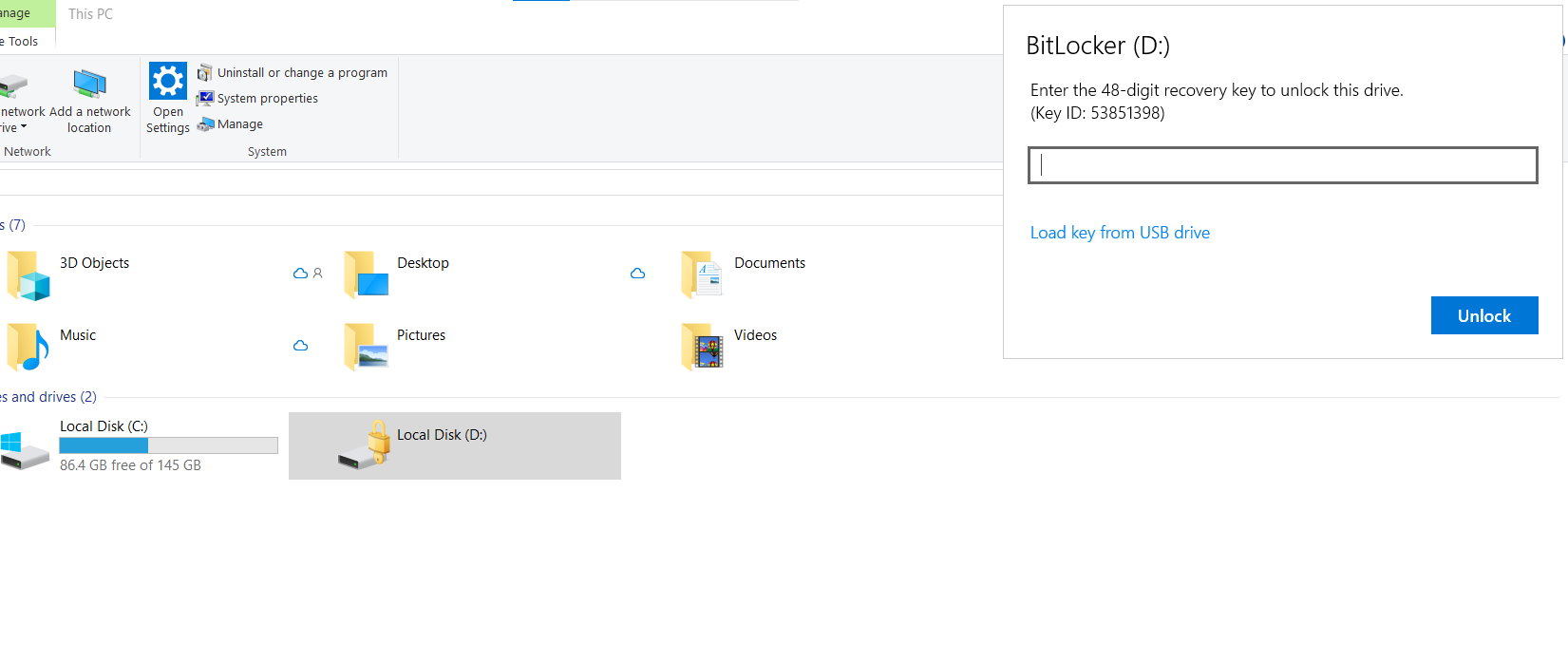The height and width of the screenshot is (662, 1568).
Task: Open Settings via the gear icon
Action: (x=168, y=81)
